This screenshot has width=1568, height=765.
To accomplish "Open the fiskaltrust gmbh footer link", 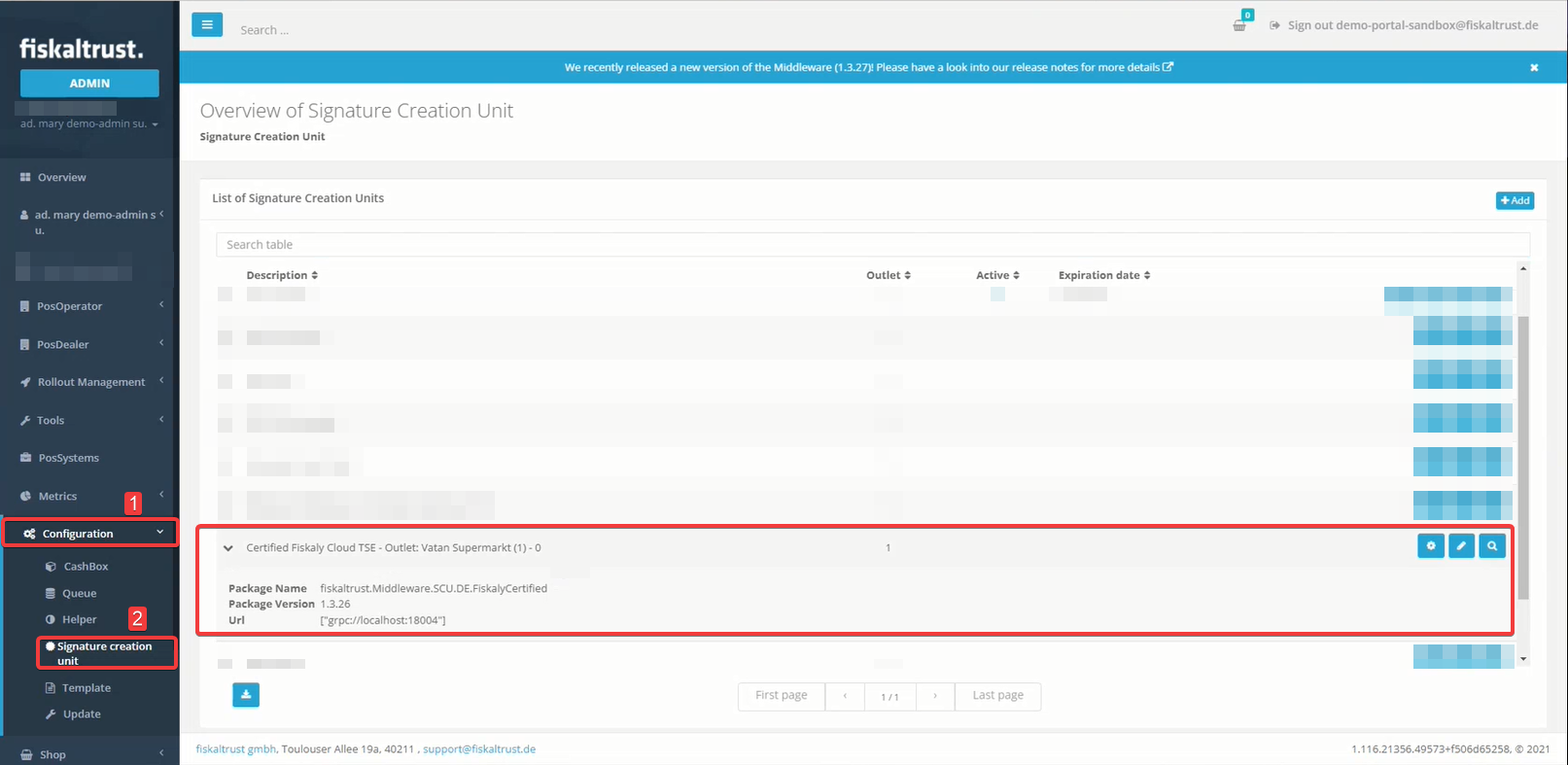I will 236,749.
